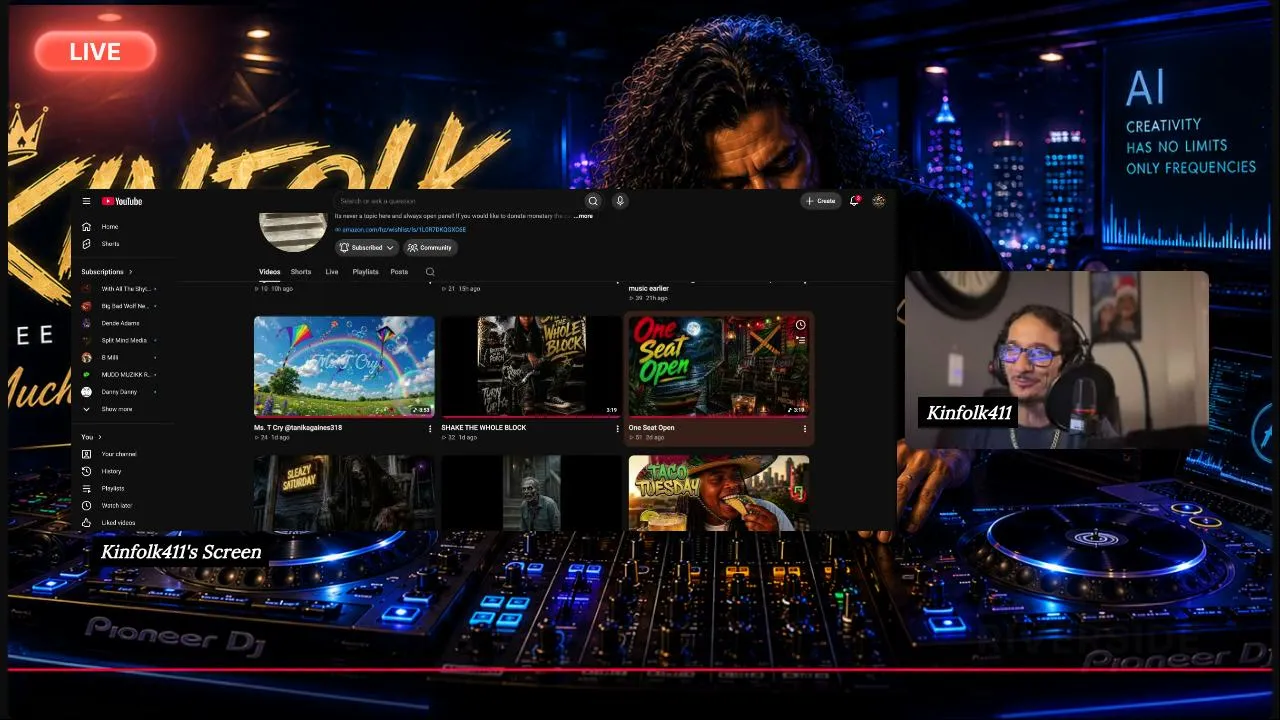The image size is (1280, 720).
Task: Click With All The Shyt channel avatar
Action: [x=87, y=289]
